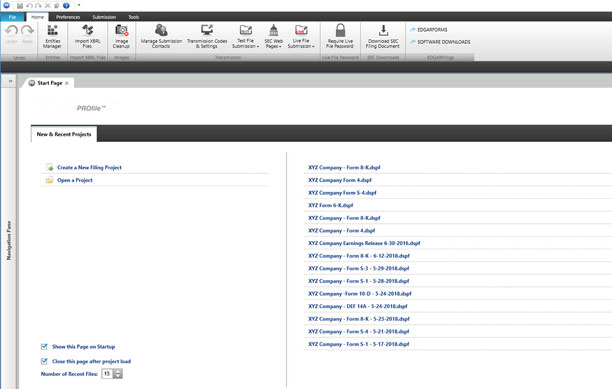Toggle Require Live File Password lock

pos(340,36)
